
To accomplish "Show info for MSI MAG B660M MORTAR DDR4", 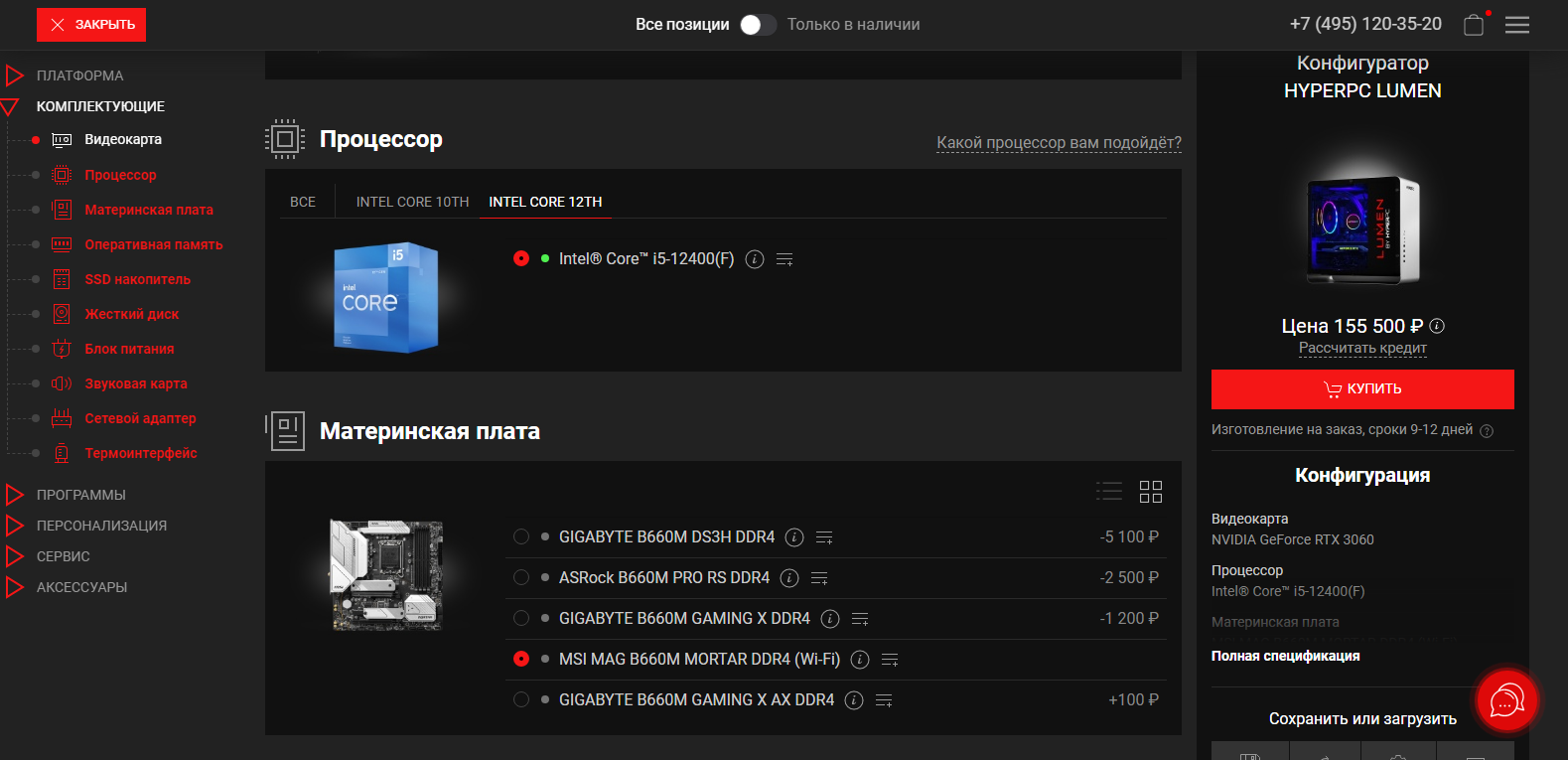I will pos(860,660).
